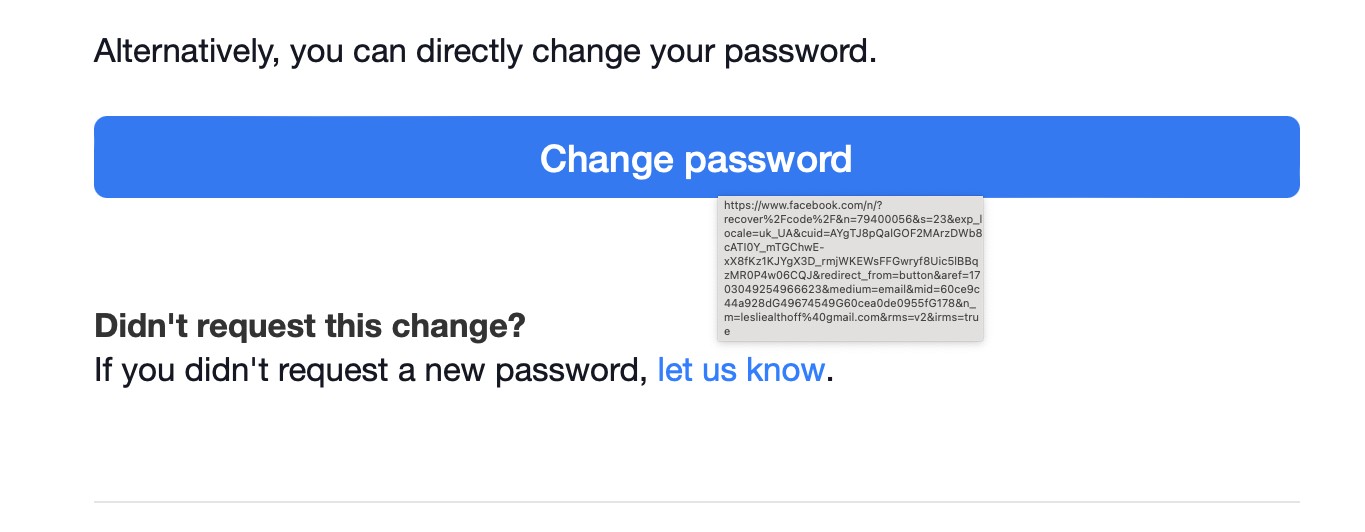Click the blue Change password button
The height and width of the screenshot is (532, 1365).
click(696, 157)
